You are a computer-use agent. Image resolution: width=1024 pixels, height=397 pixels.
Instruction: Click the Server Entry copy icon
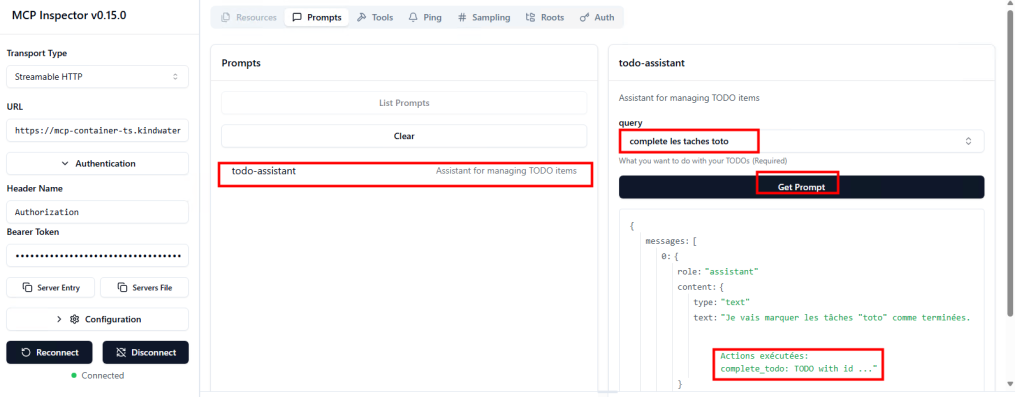[27, 287]
